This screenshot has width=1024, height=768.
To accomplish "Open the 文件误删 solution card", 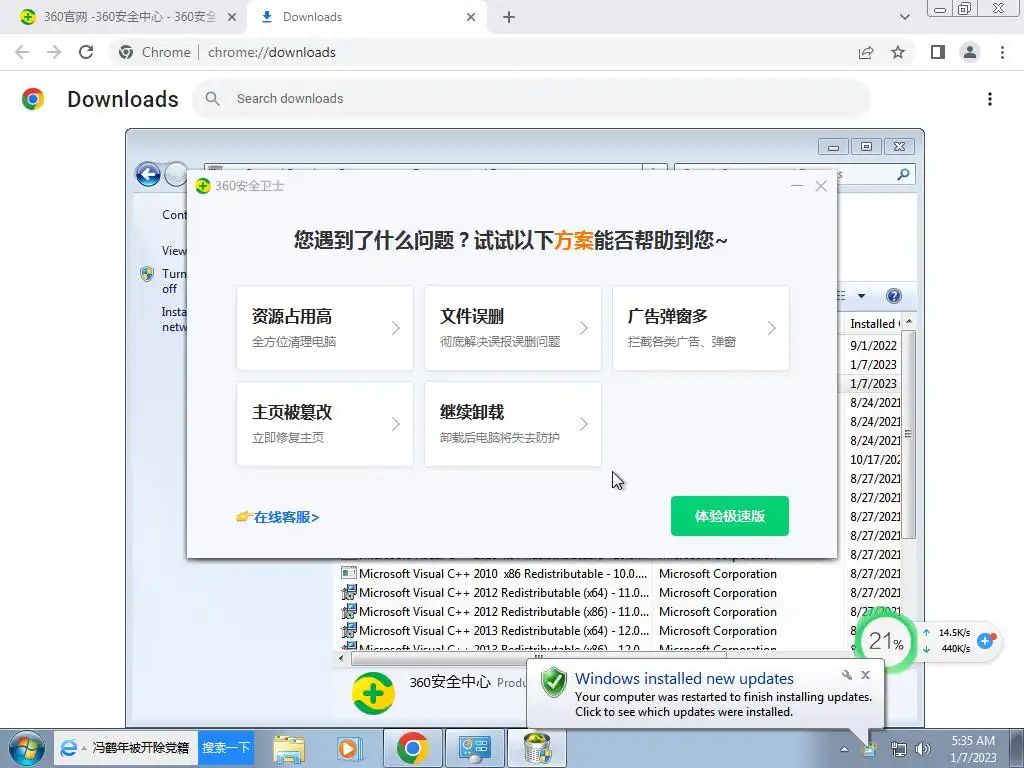I will (x=513, y=328).
